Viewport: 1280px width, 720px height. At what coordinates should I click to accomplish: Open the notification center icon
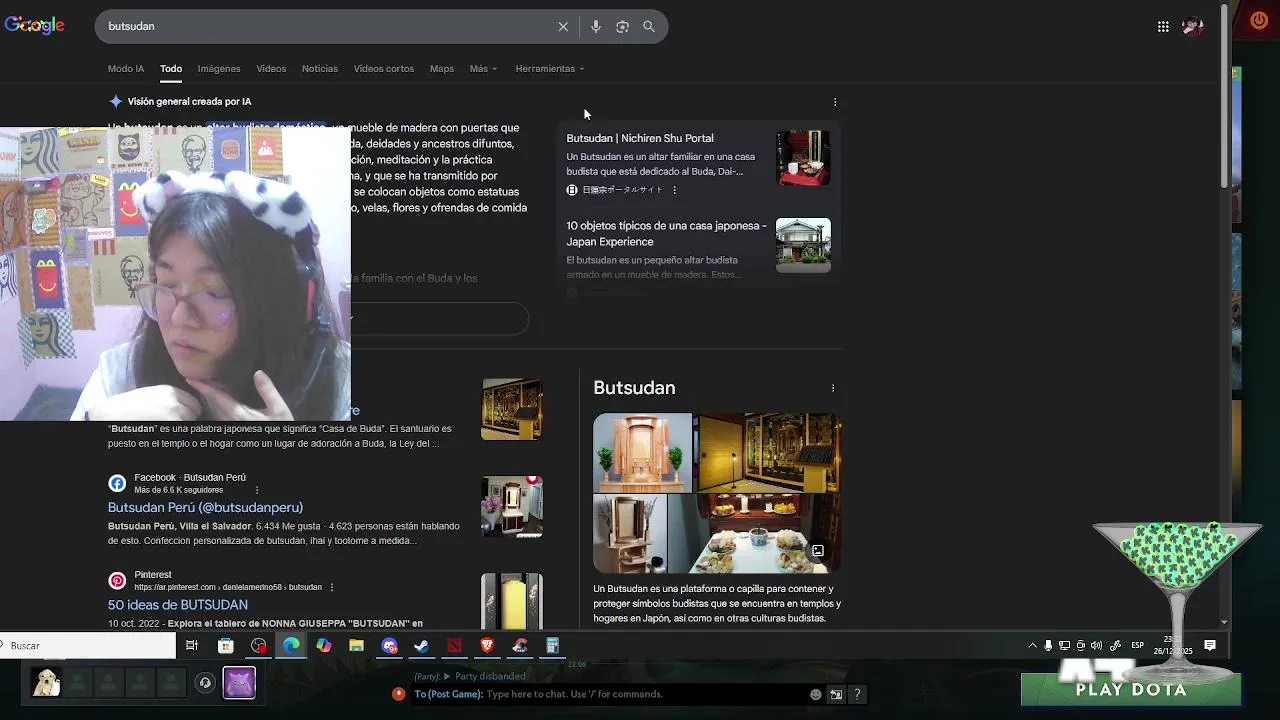click(x=1210, y=646)
